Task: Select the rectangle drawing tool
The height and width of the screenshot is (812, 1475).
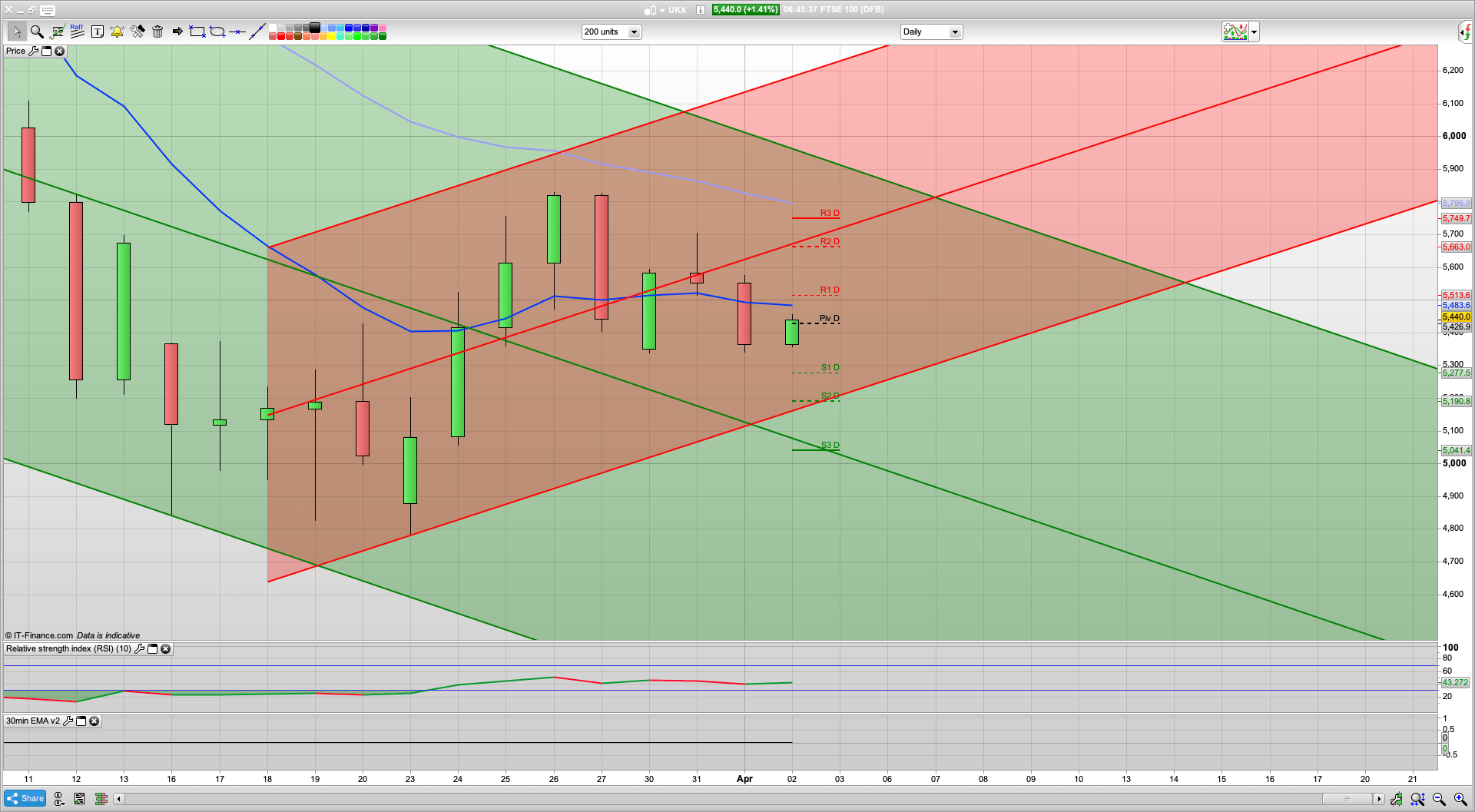Action: tap(197, 31)
